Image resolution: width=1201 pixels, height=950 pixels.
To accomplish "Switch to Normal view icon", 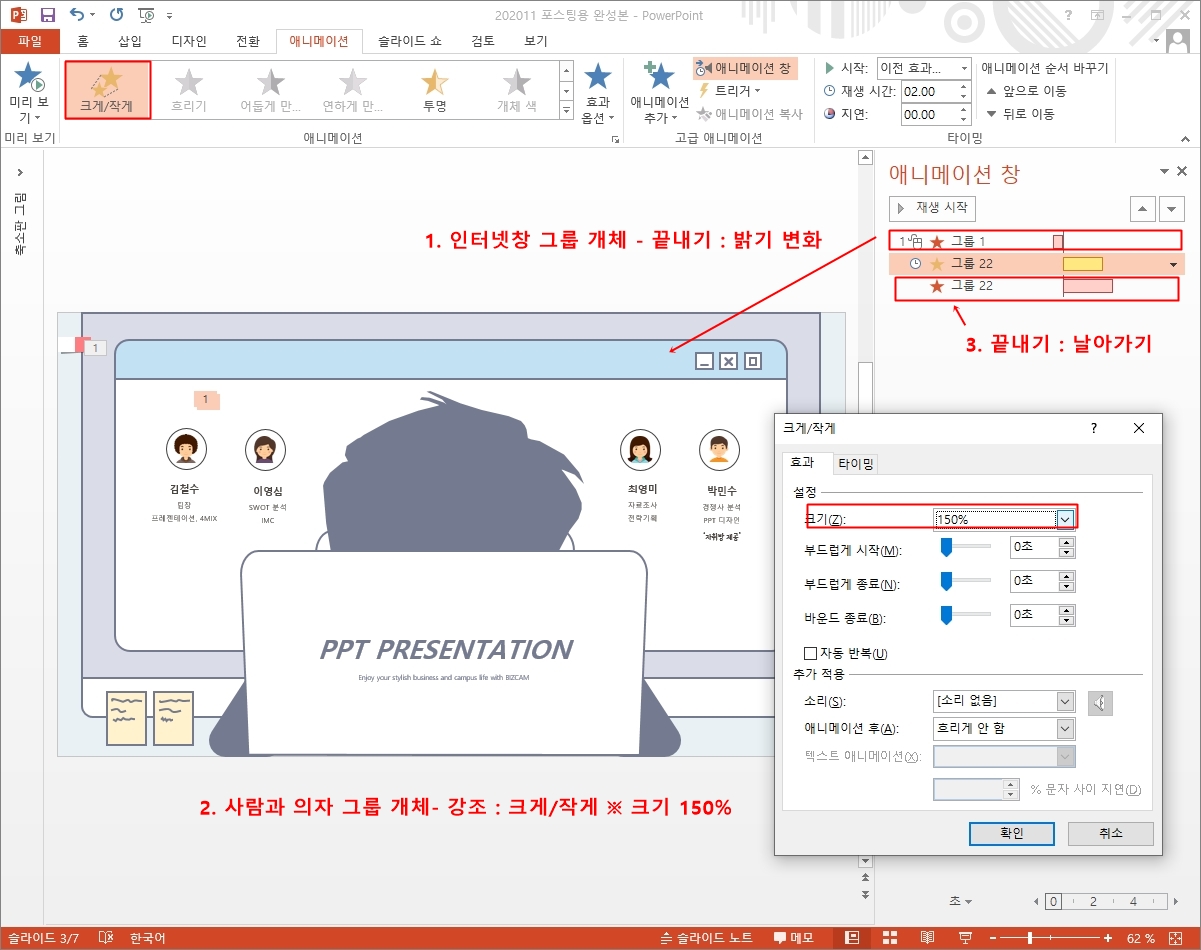I will 851,938.
